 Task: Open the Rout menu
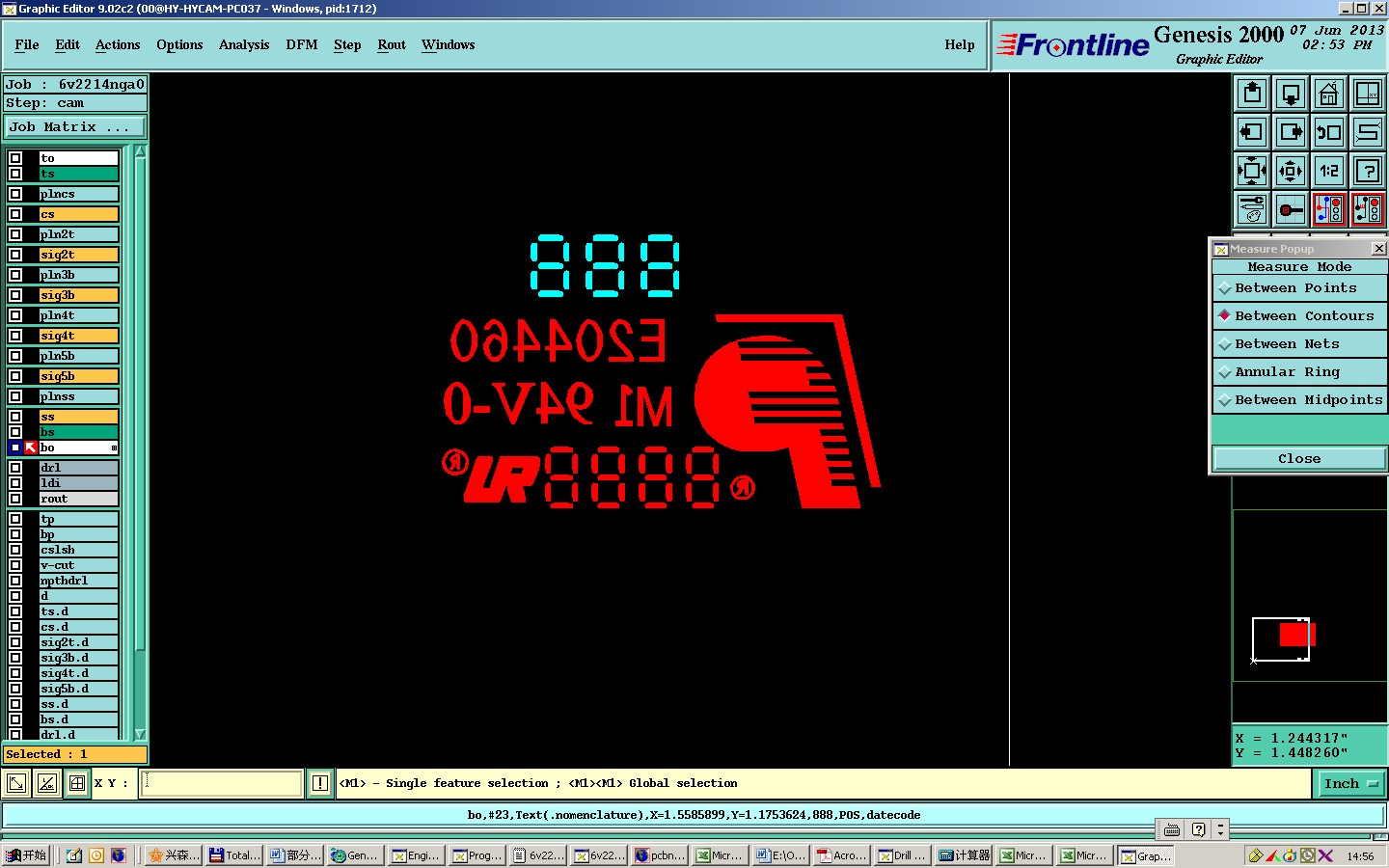(392, 45)
